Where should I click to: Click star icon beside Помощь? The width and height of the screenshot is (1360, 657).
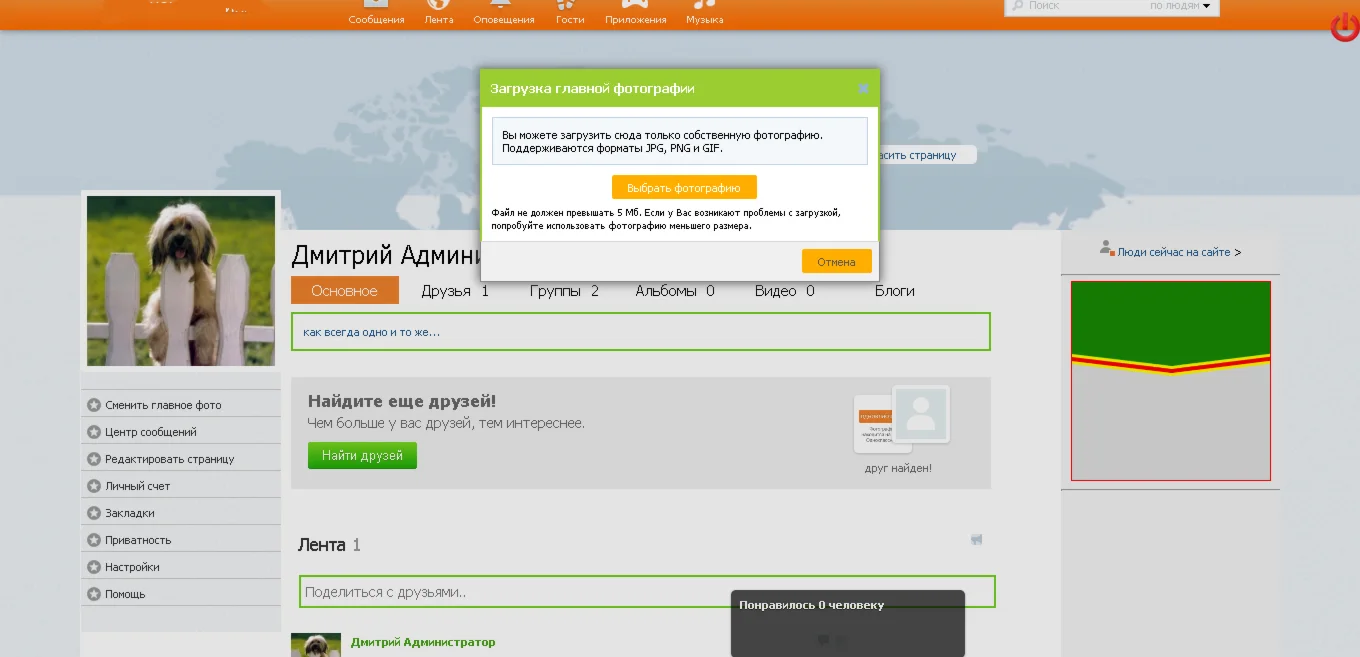click(x=94, y=594)
